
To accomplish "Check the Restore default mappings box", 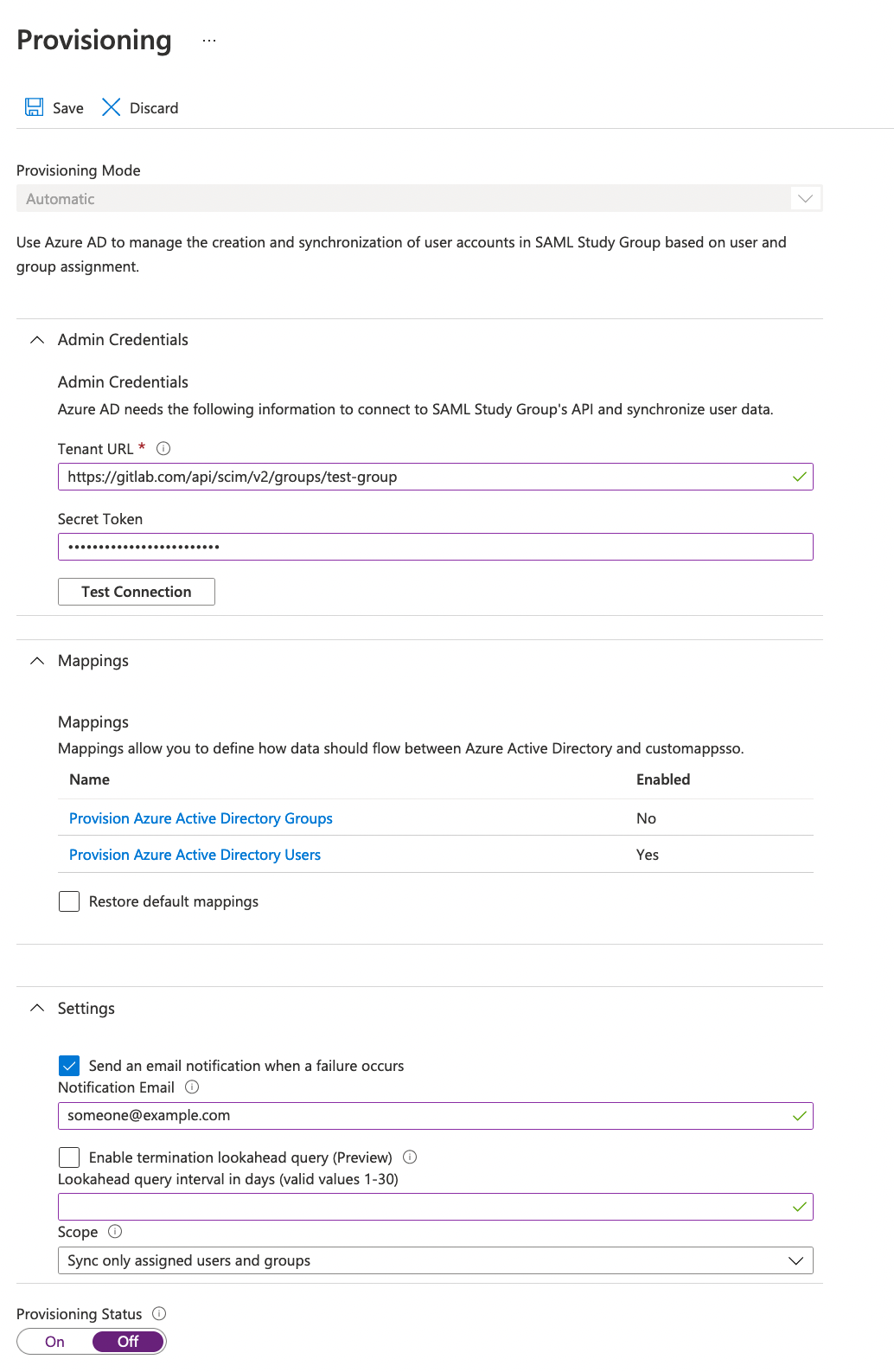I will (68, 901).
